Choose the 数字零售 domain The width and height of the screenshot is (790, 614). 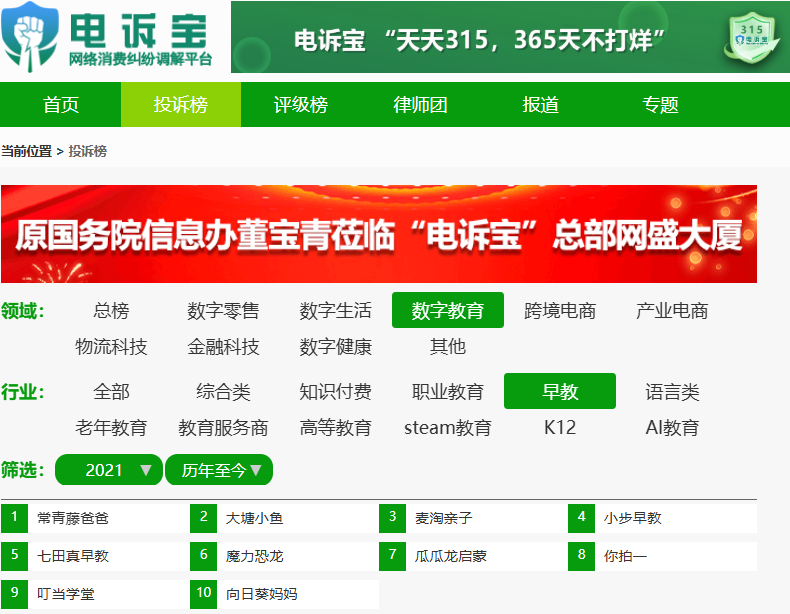(x=223, y=310)
